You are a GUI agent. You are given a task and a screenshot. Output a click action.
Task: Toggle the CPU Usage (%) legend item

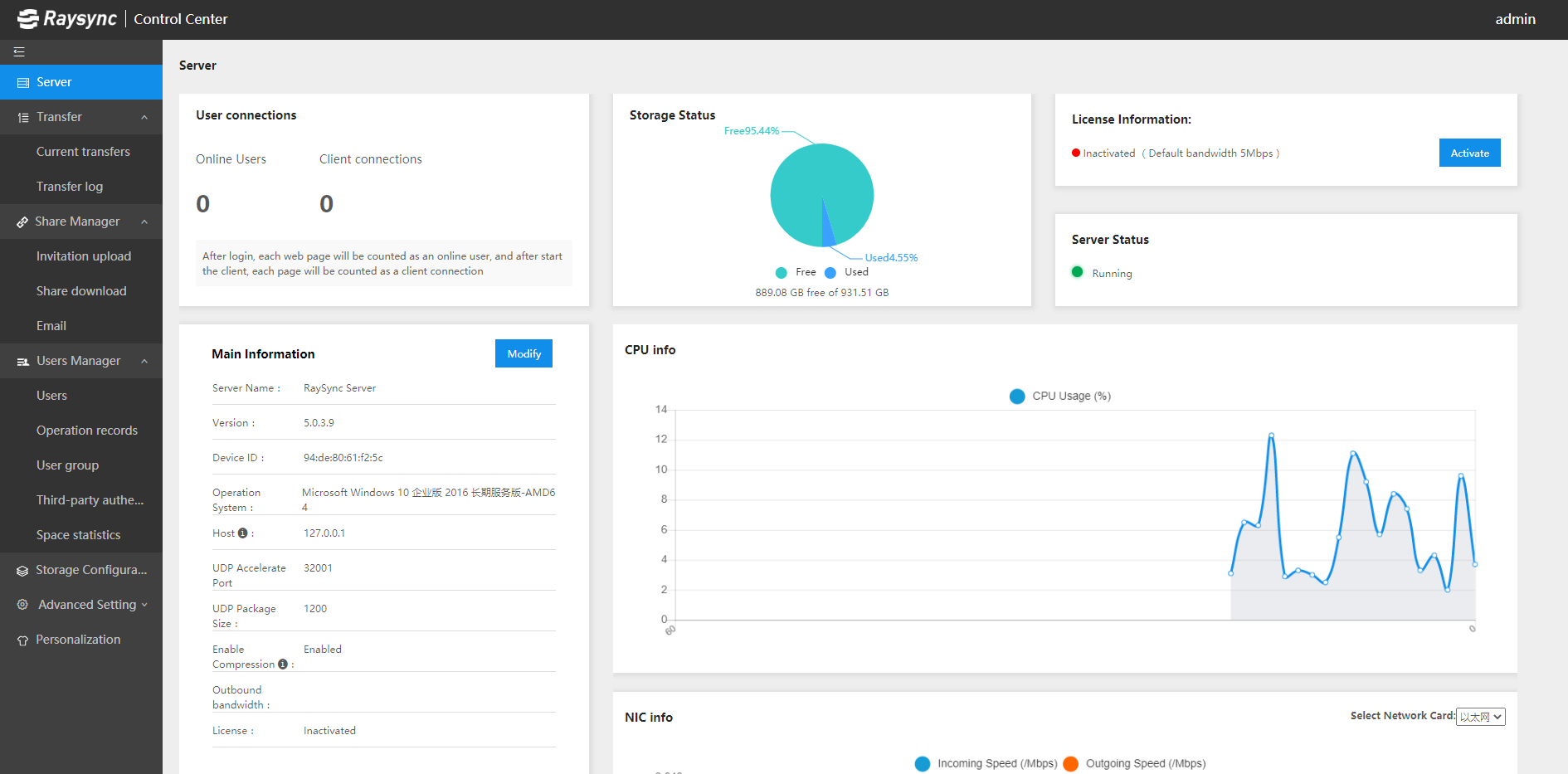click(1060, 397)
